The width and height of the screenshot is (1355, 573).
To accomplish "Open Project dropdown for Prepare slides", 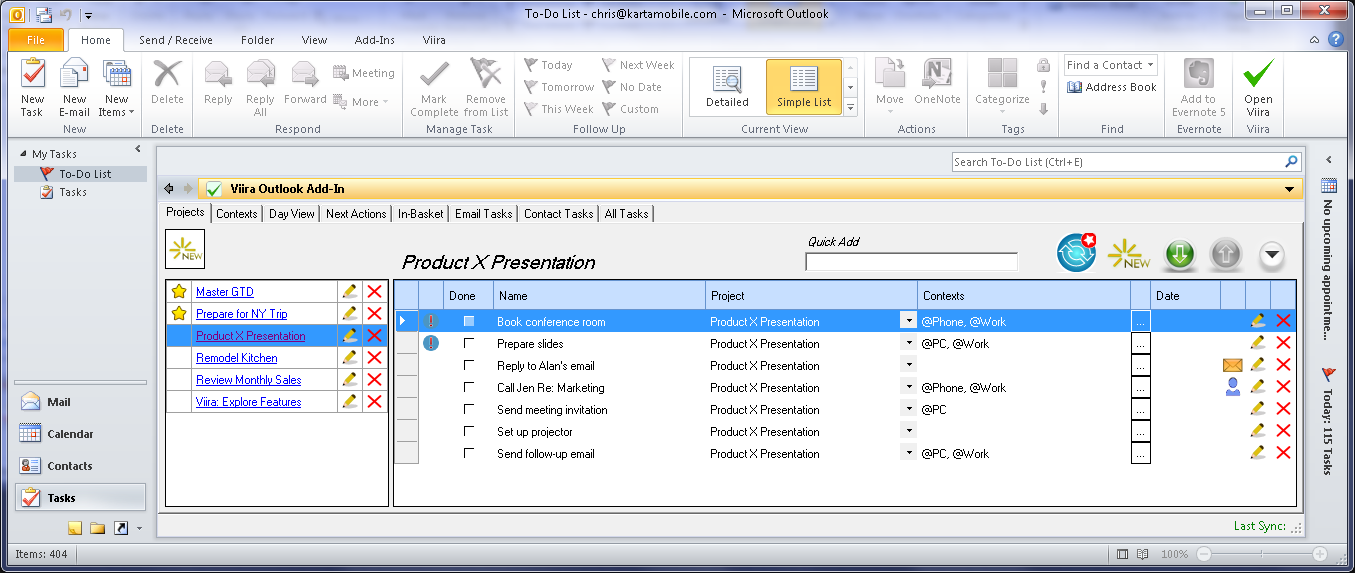I will click(908, 343).
